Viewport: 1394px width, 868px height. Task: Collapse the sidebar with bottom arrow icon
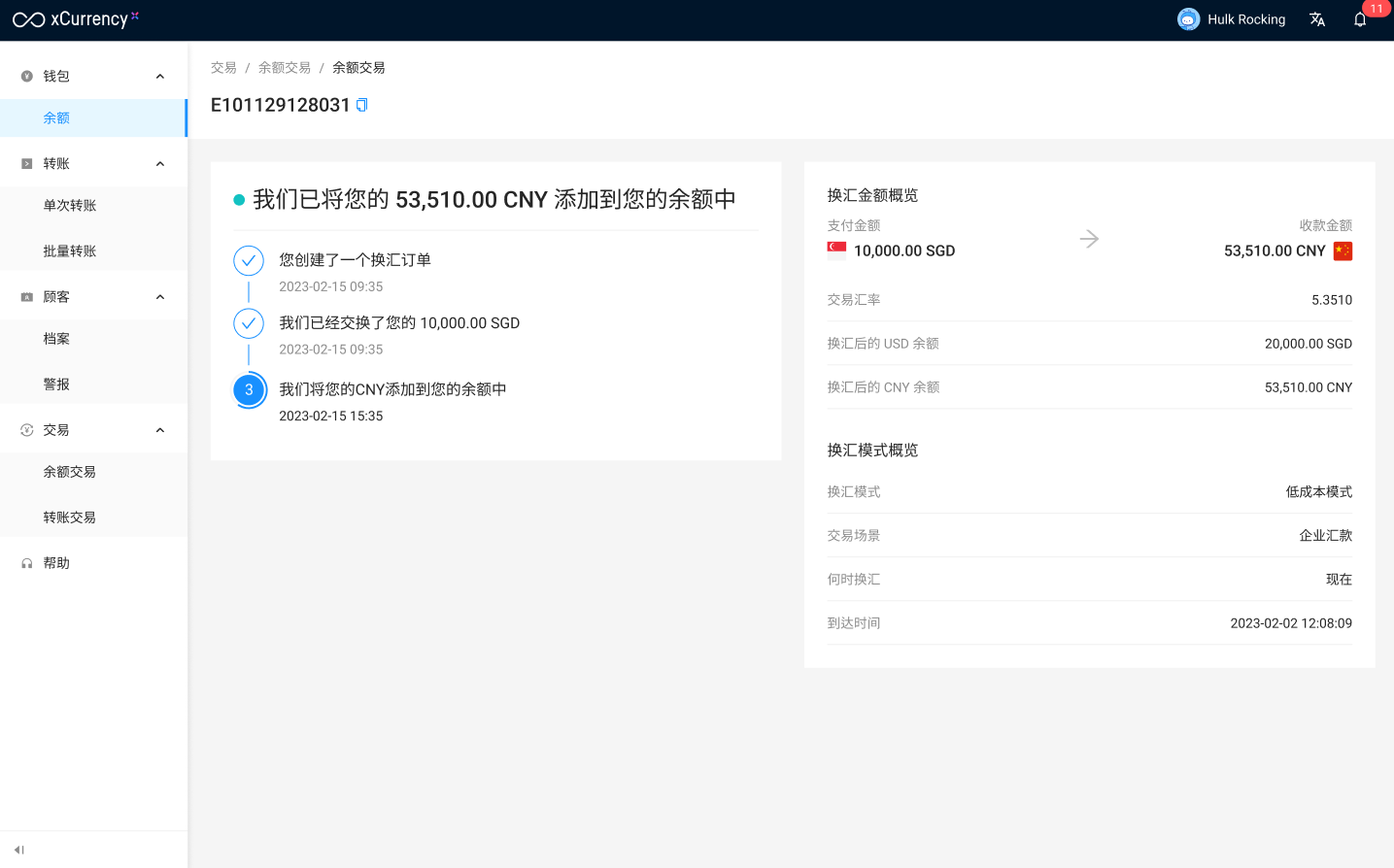click(x=18, y=850)
